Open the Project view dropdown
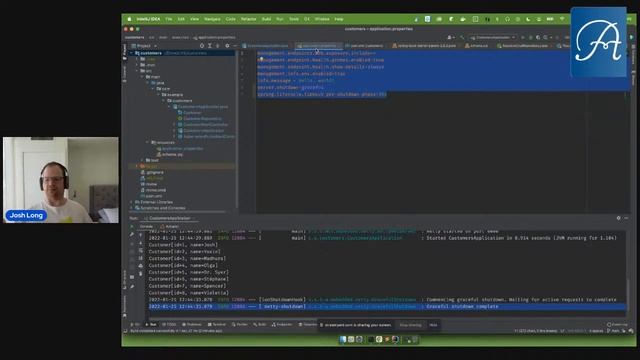 tap(144, 46)
